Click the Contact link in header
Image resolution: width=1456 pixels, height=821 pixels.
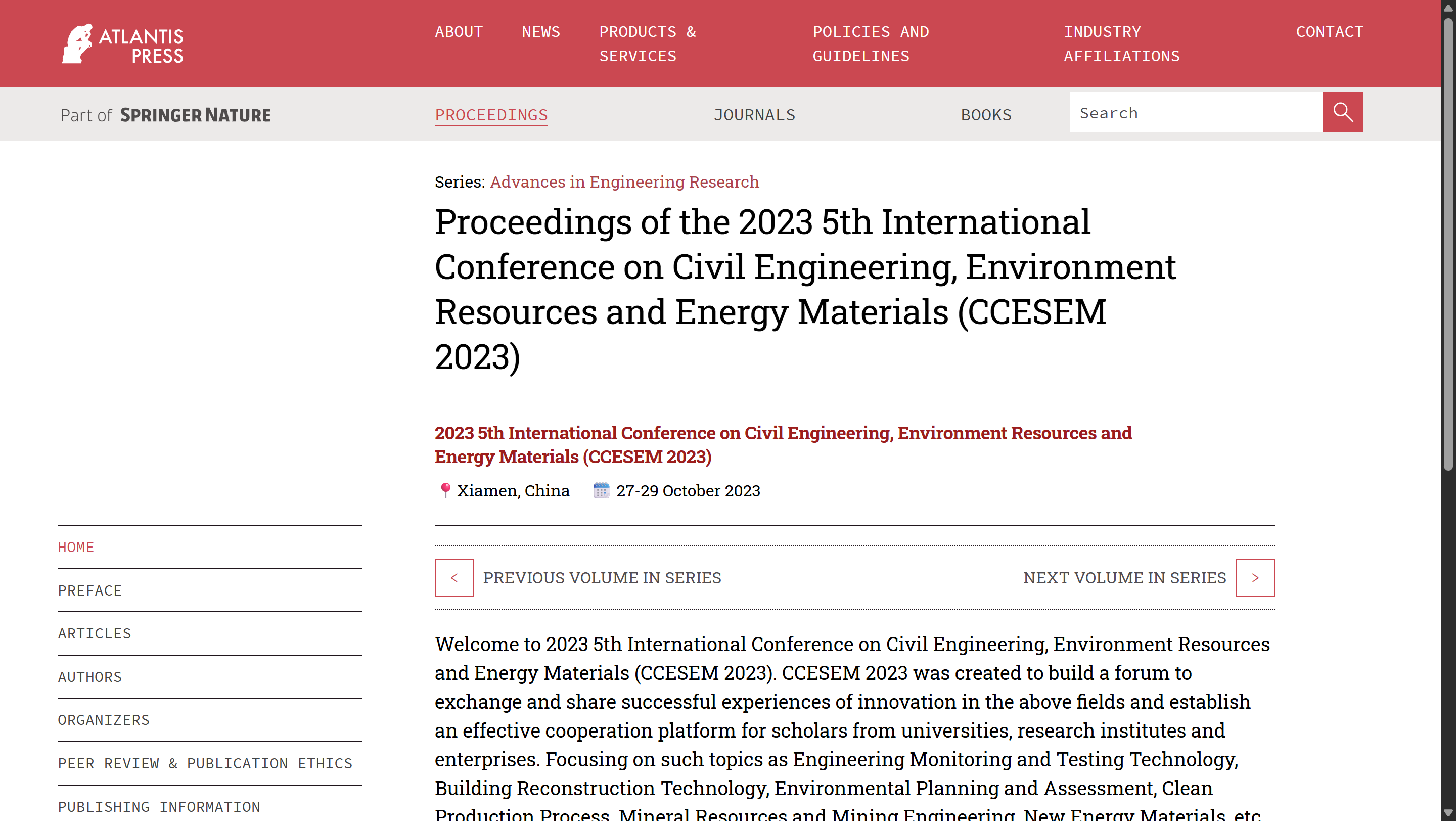click(x=1330, y=32)
